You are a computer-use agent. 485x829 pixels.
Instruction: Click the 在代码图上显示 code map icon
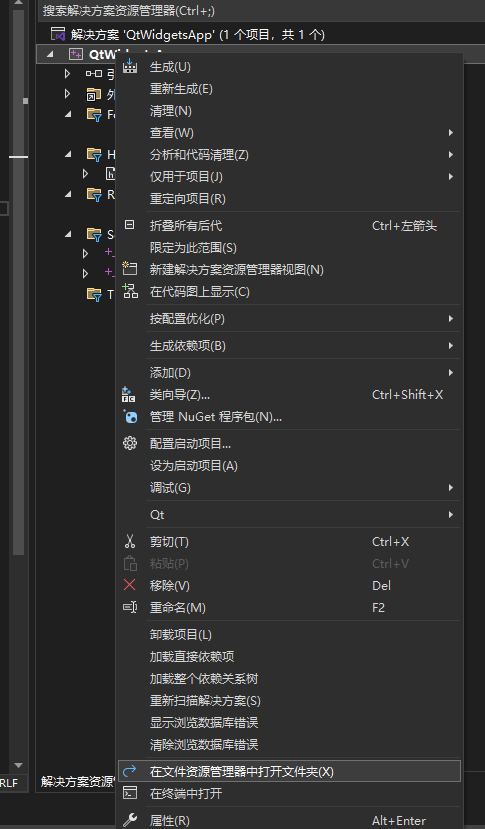click(x=130, y=291)
